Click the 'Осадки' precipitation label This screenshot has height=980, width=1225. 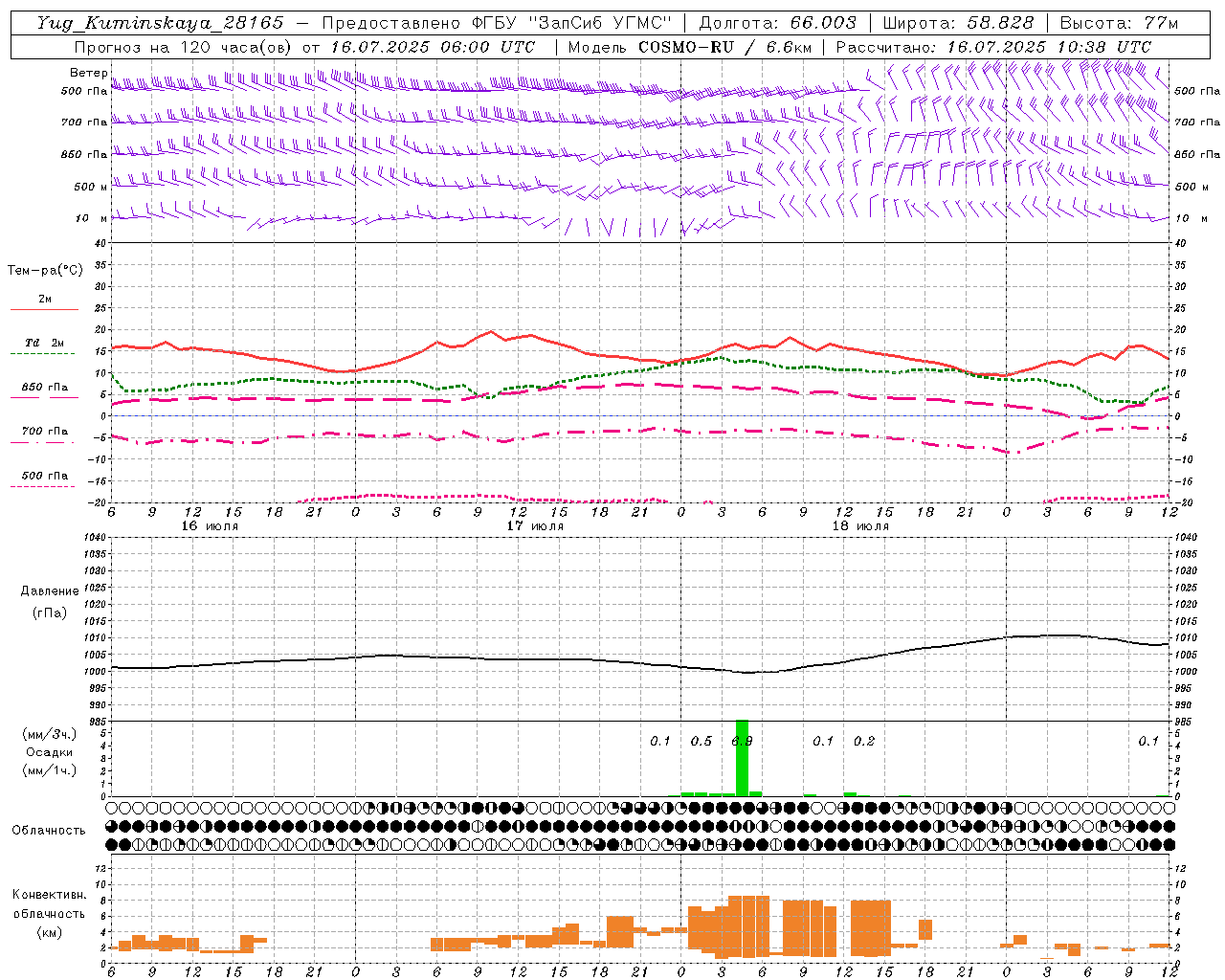pos(49,752)
